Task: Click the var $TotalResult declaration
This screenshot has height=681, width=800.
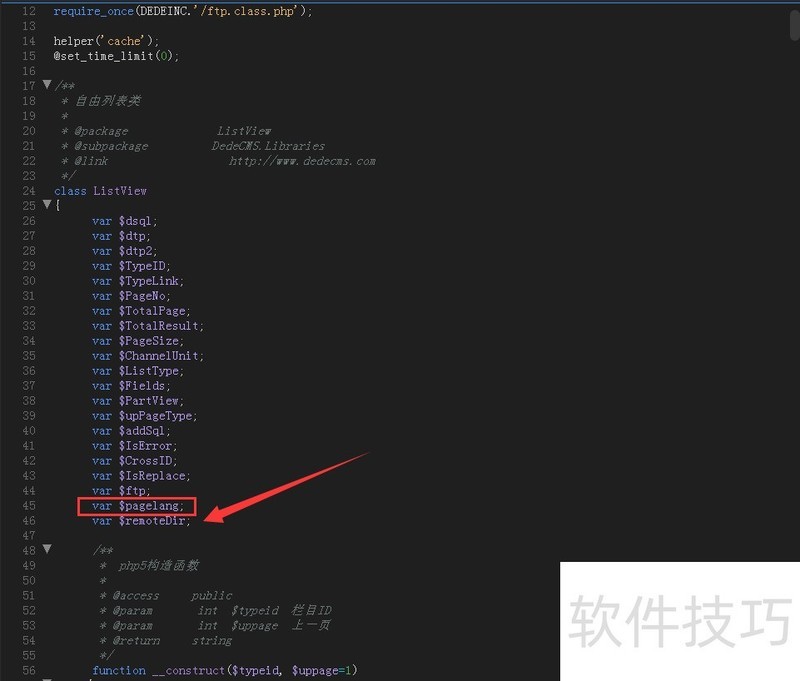Action: pos(147,326)
